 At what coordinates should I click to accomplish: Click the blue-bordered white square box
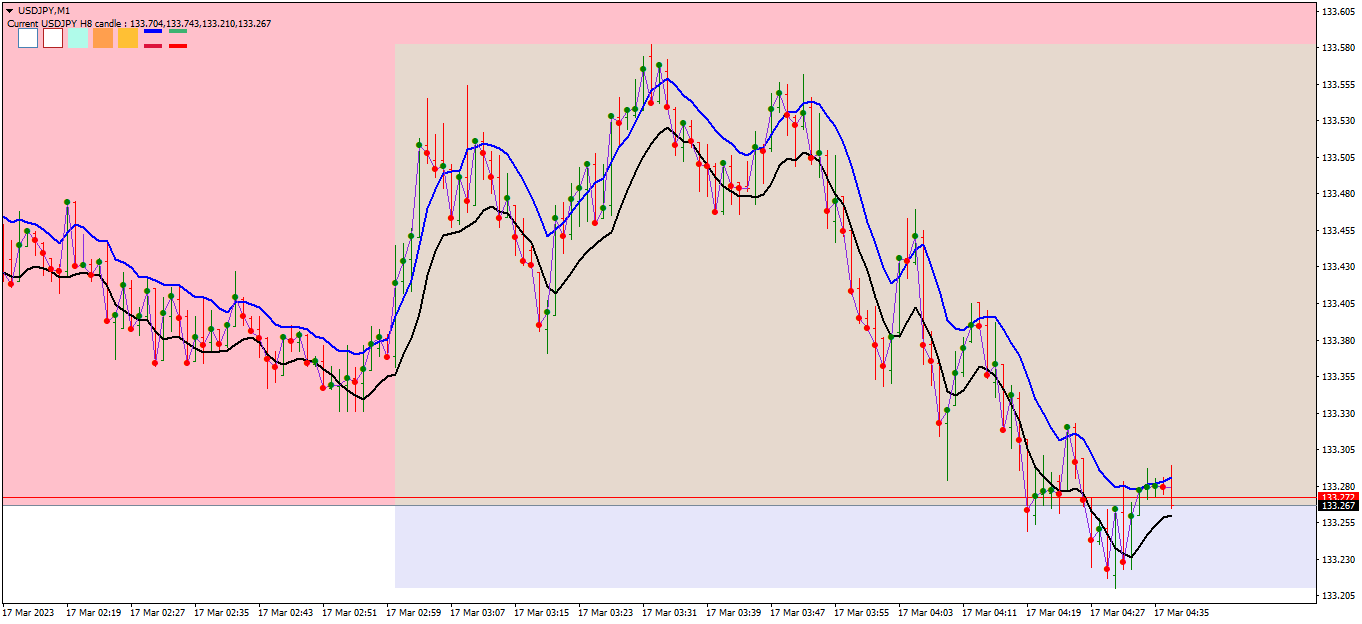point(28,38)
